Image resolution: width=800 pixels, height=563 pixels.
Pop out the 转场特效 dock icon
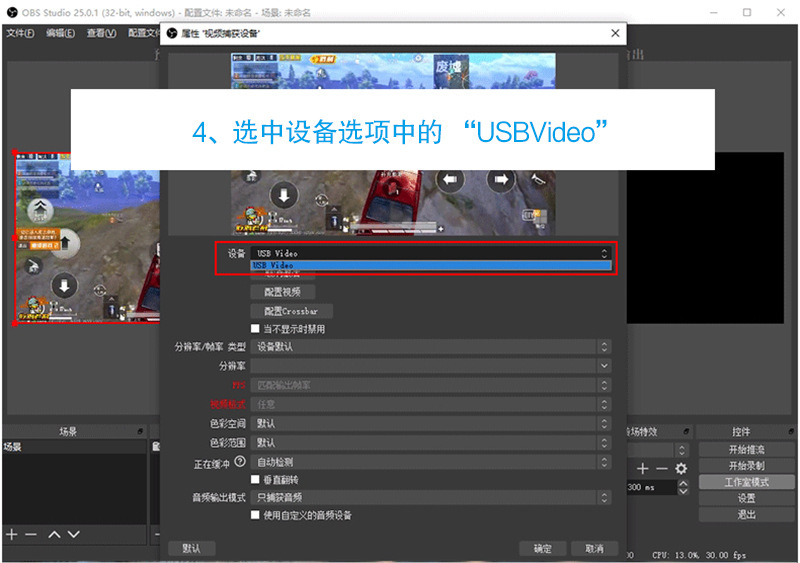coord(686,432)
